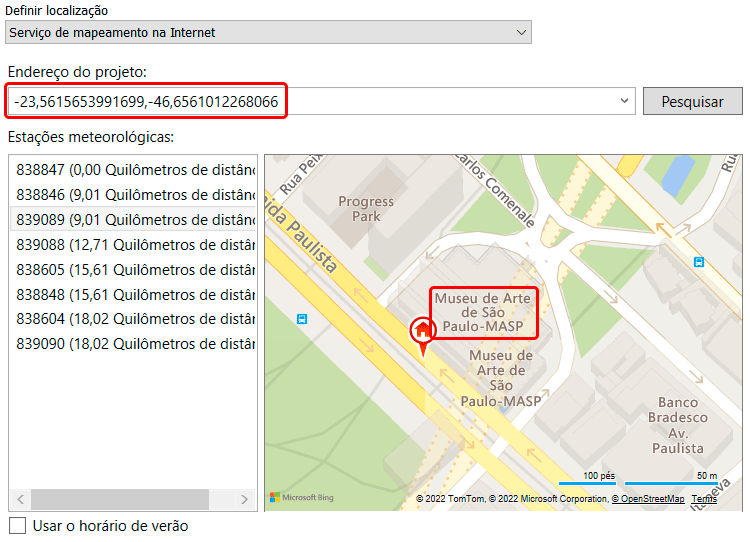Pick weather station 838848 from list
Viewport: 750px width, 542px height.
click(134, 295)
